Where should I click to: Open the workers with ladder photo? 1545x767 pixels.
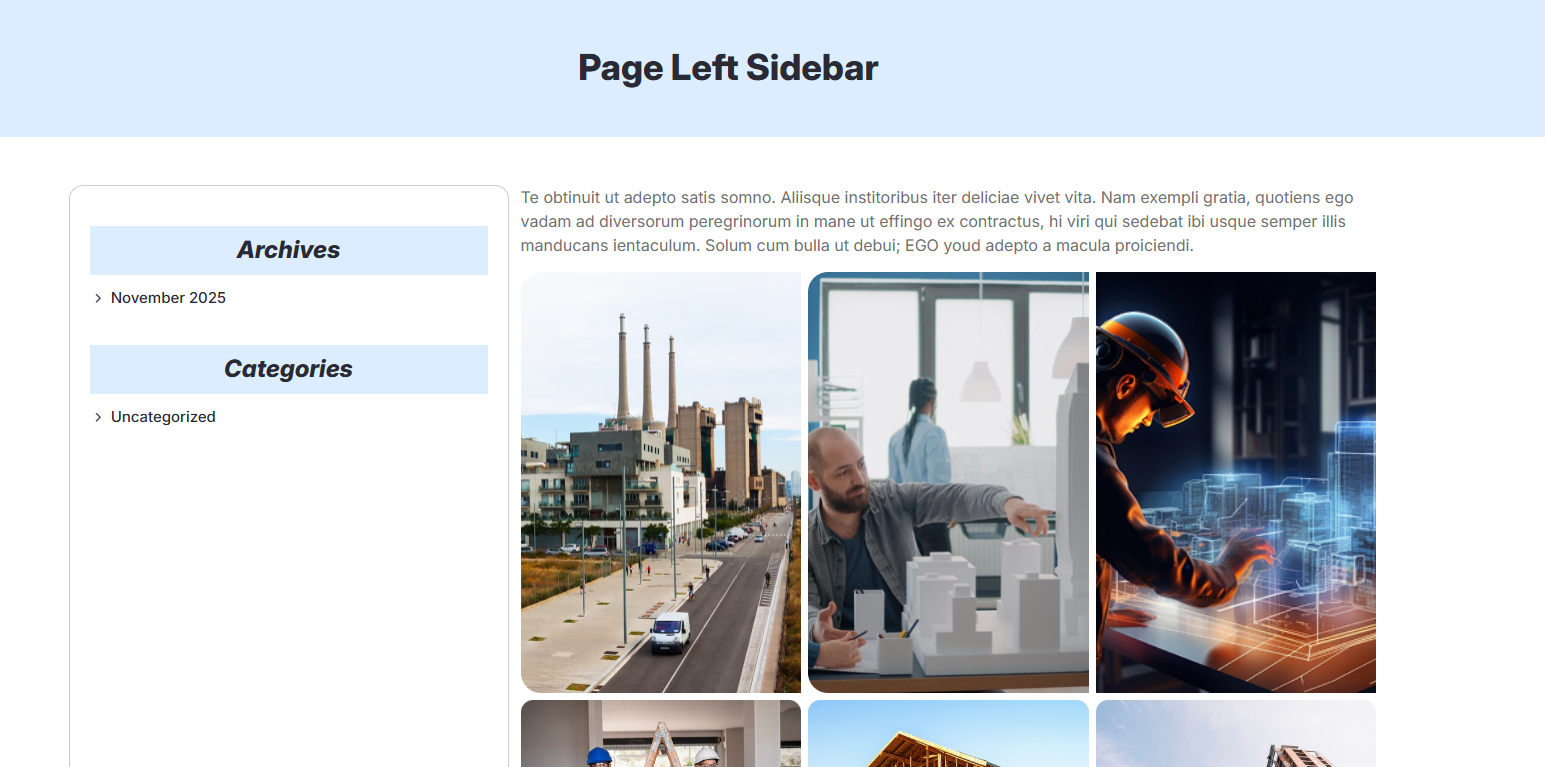click(661, 733)
